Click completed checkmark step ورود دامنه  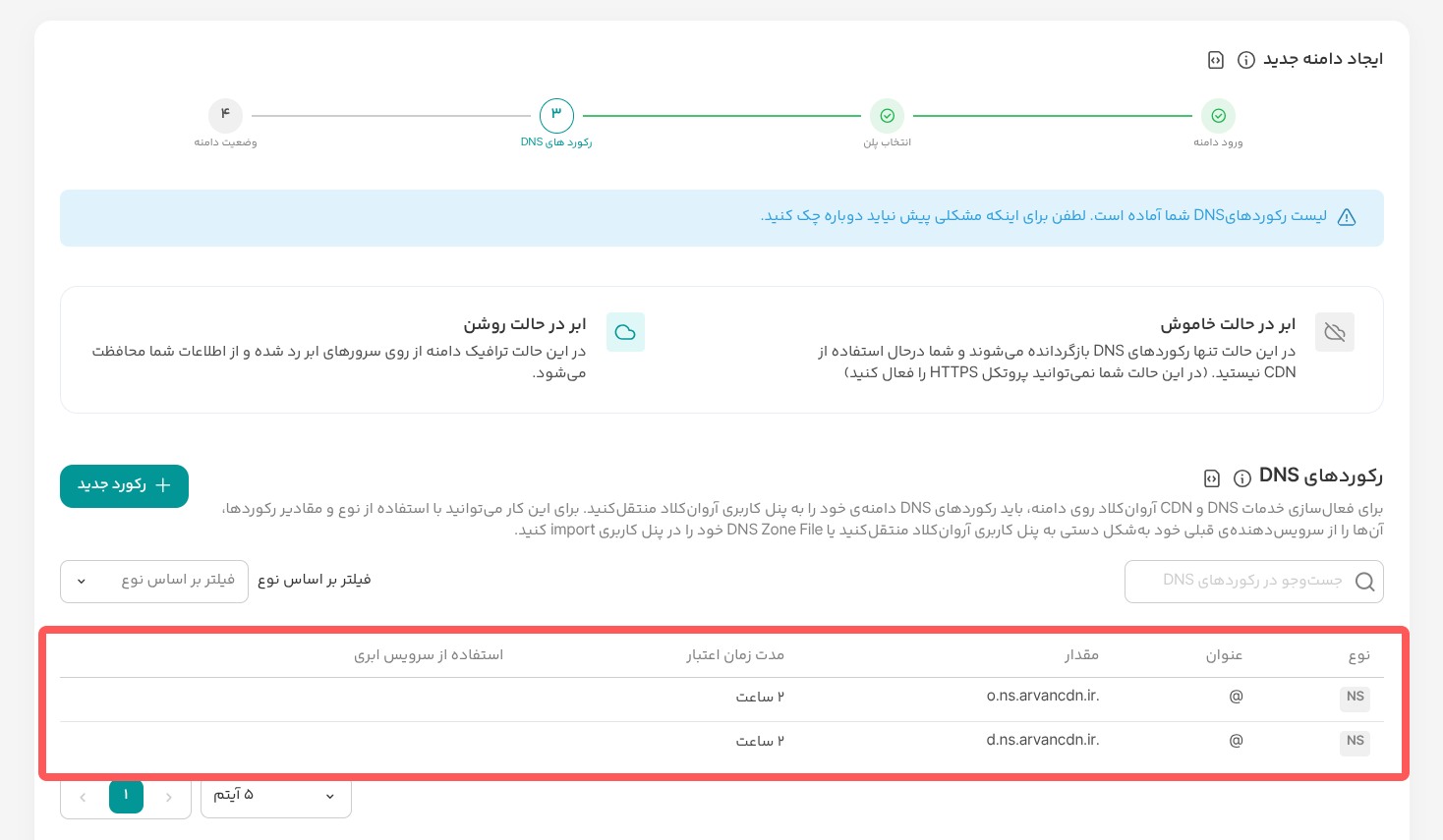pyautogui.click(x=1218, y=116)
